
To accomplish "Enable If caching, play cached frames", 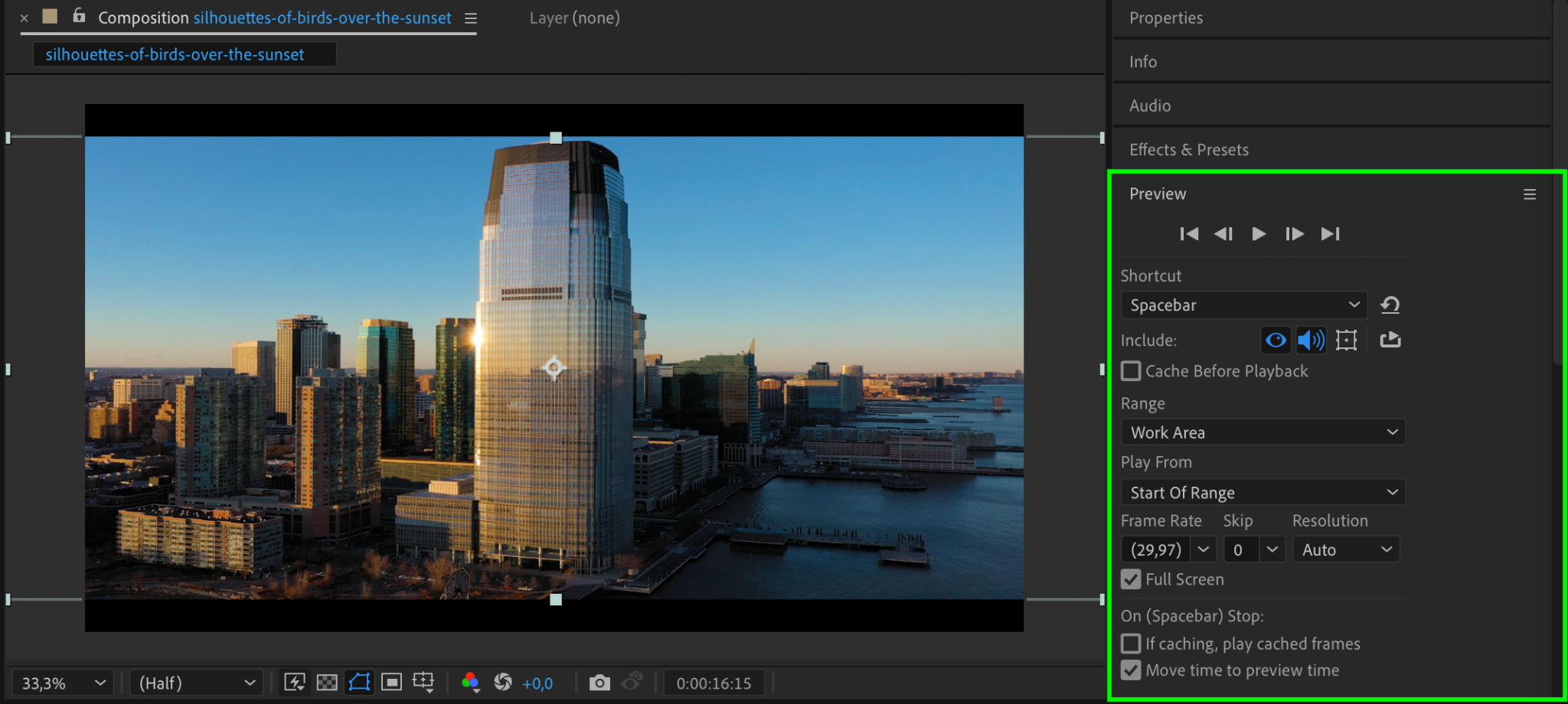I will click(1131, 644).
